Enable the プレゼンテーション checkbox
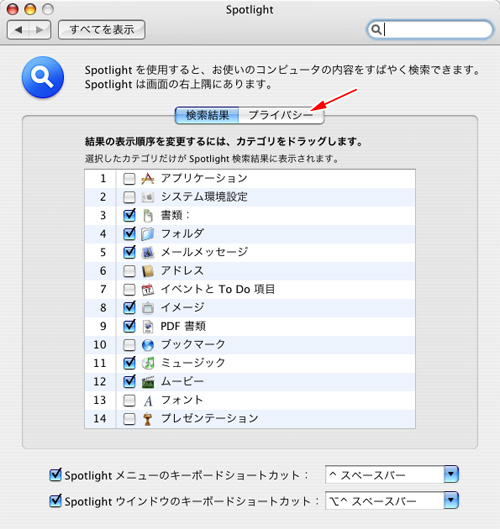This screenshot has height=529, width=500. [129, 419]
